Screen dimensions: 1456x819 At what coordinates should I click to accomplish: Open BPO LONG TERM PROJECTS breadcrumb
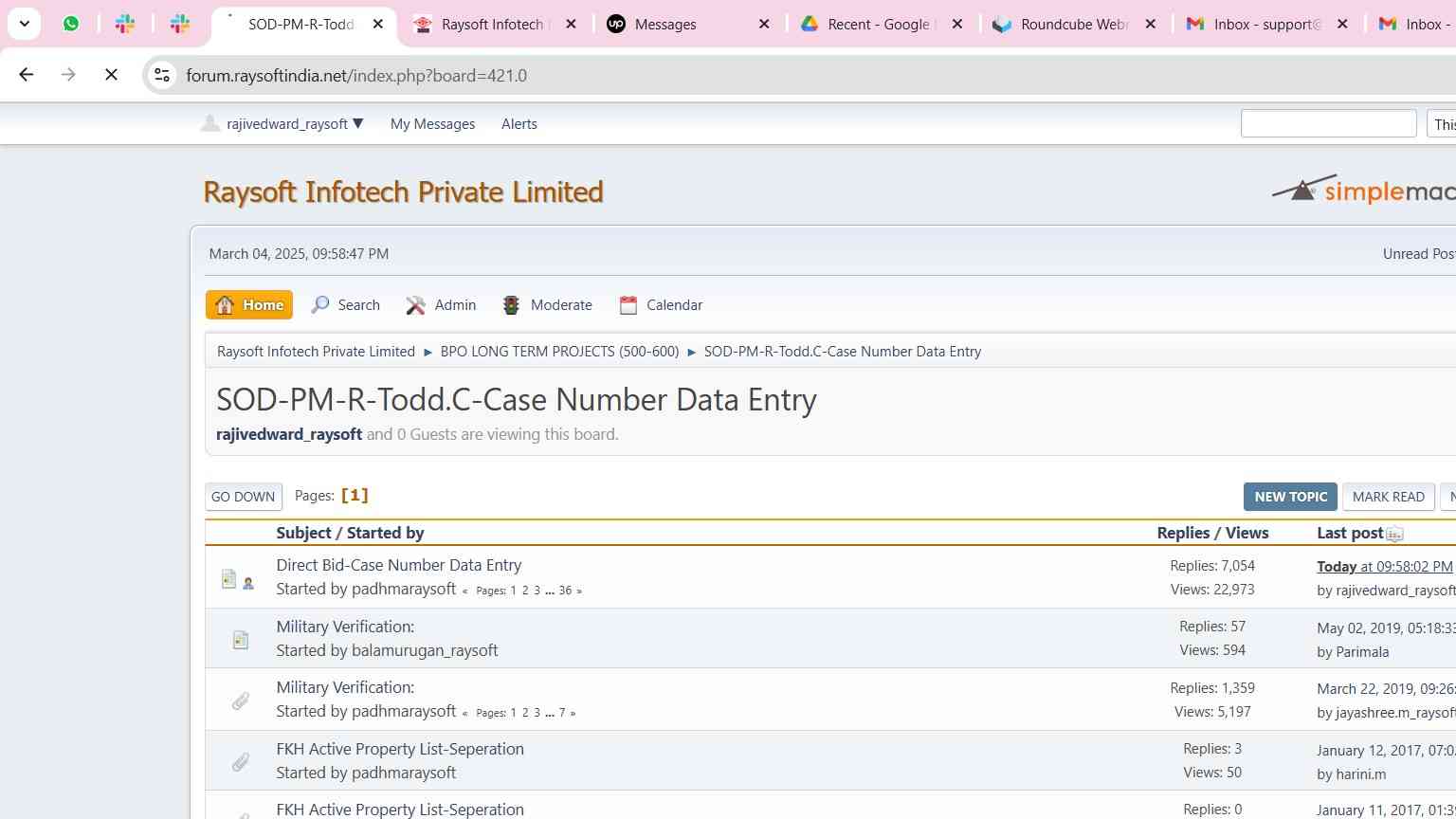tap(559, 351)
